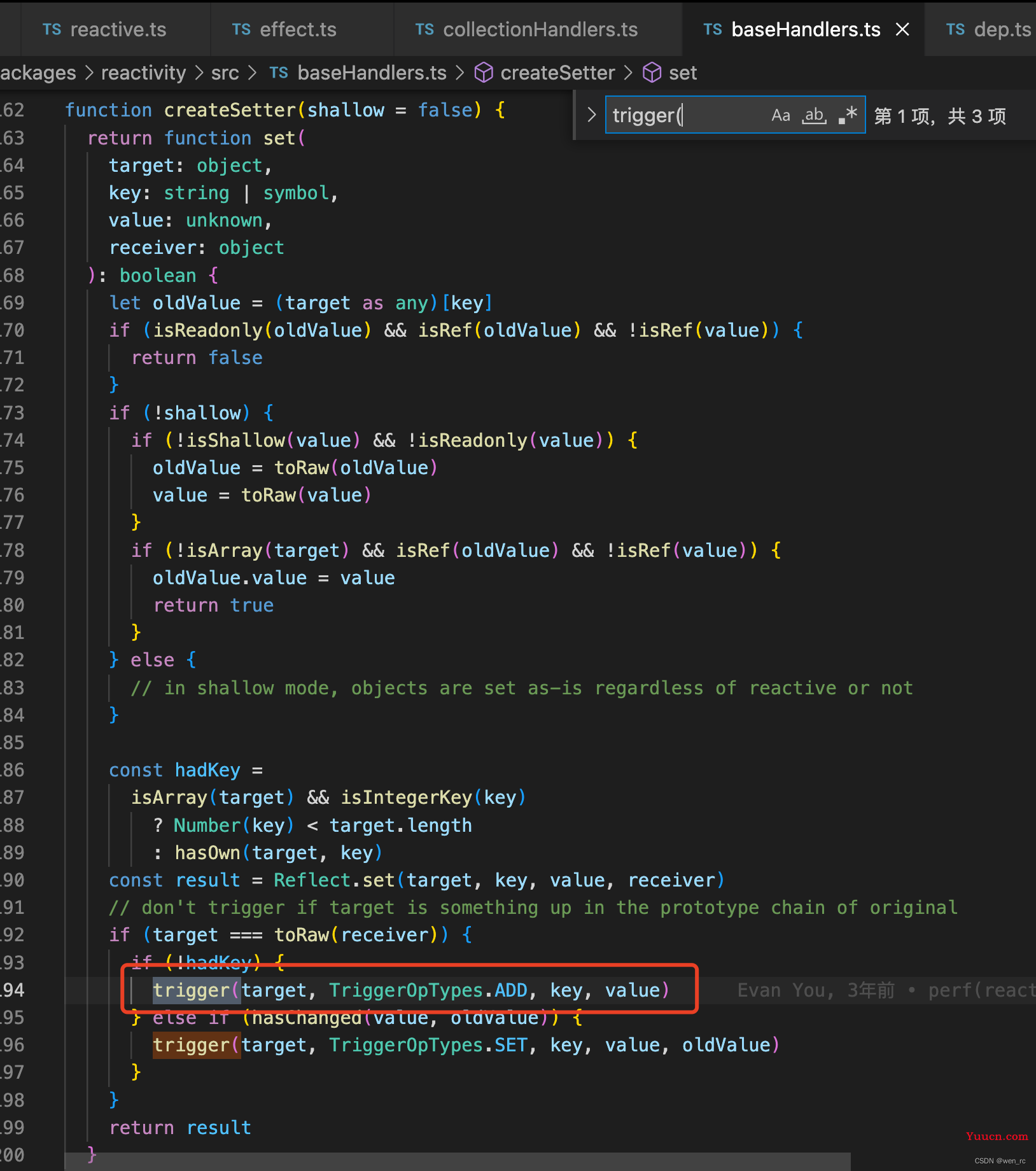Viewport: 1036px width, 1171px height.
Task: Open the baseHandlers.ts breadcrumb item
Action: click(372, 73)
